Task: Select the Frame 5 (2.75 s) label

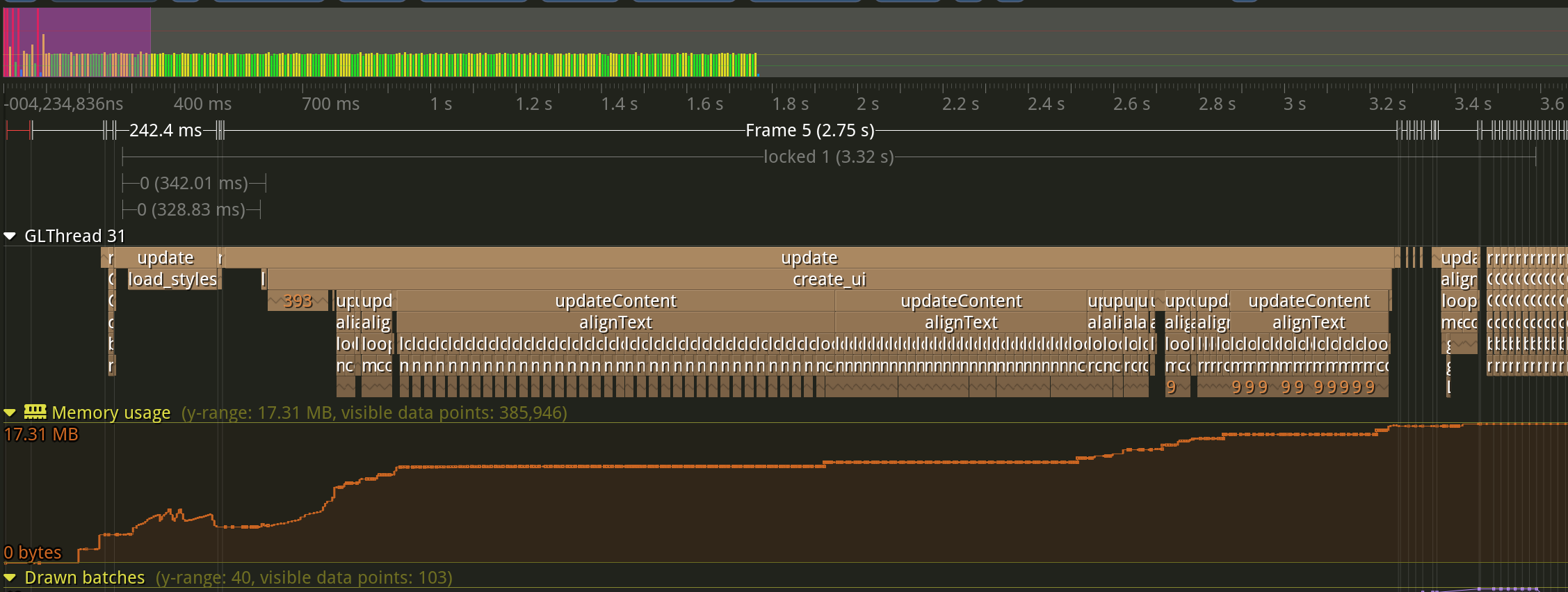Action: click(809, 131)
